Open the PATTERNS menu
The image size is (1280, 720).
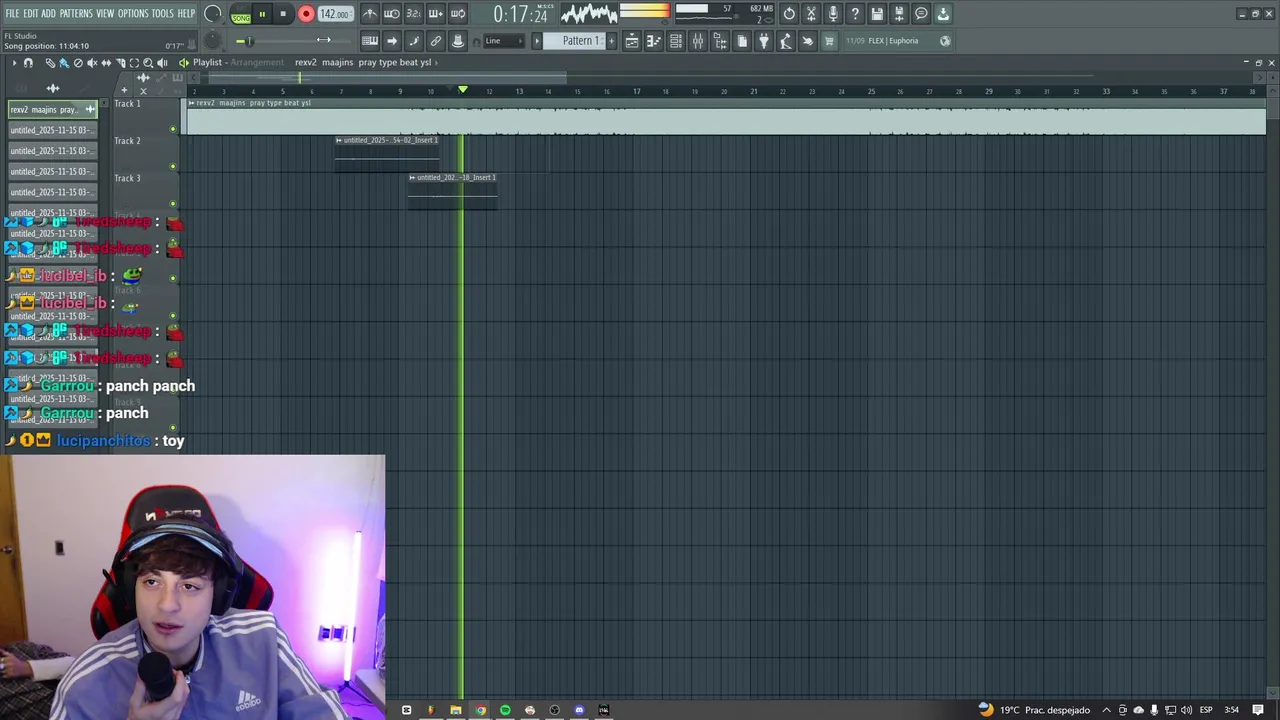(x=76, y=13)
